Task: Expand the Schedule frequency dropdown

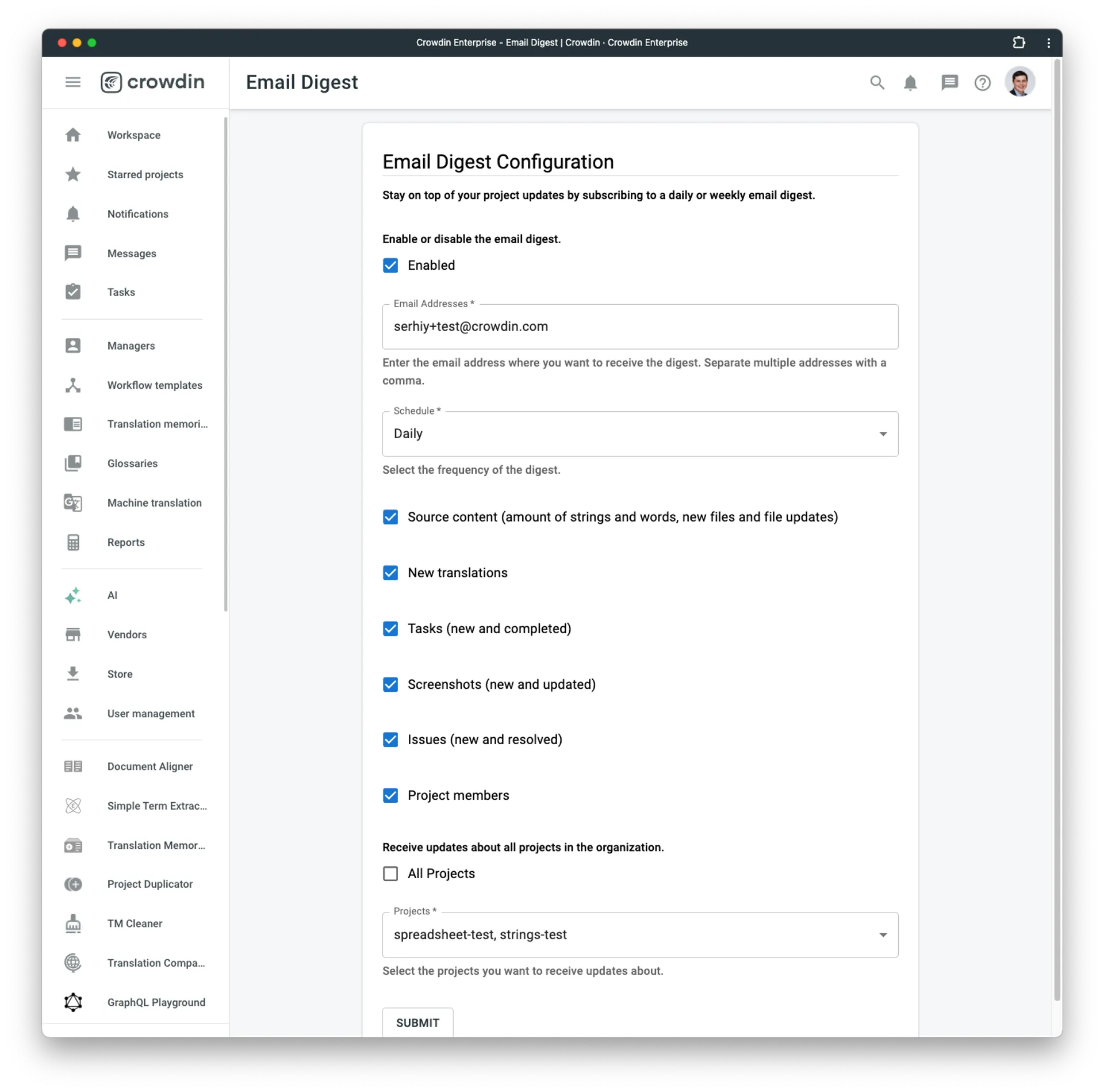Action: tap(640, 433)
